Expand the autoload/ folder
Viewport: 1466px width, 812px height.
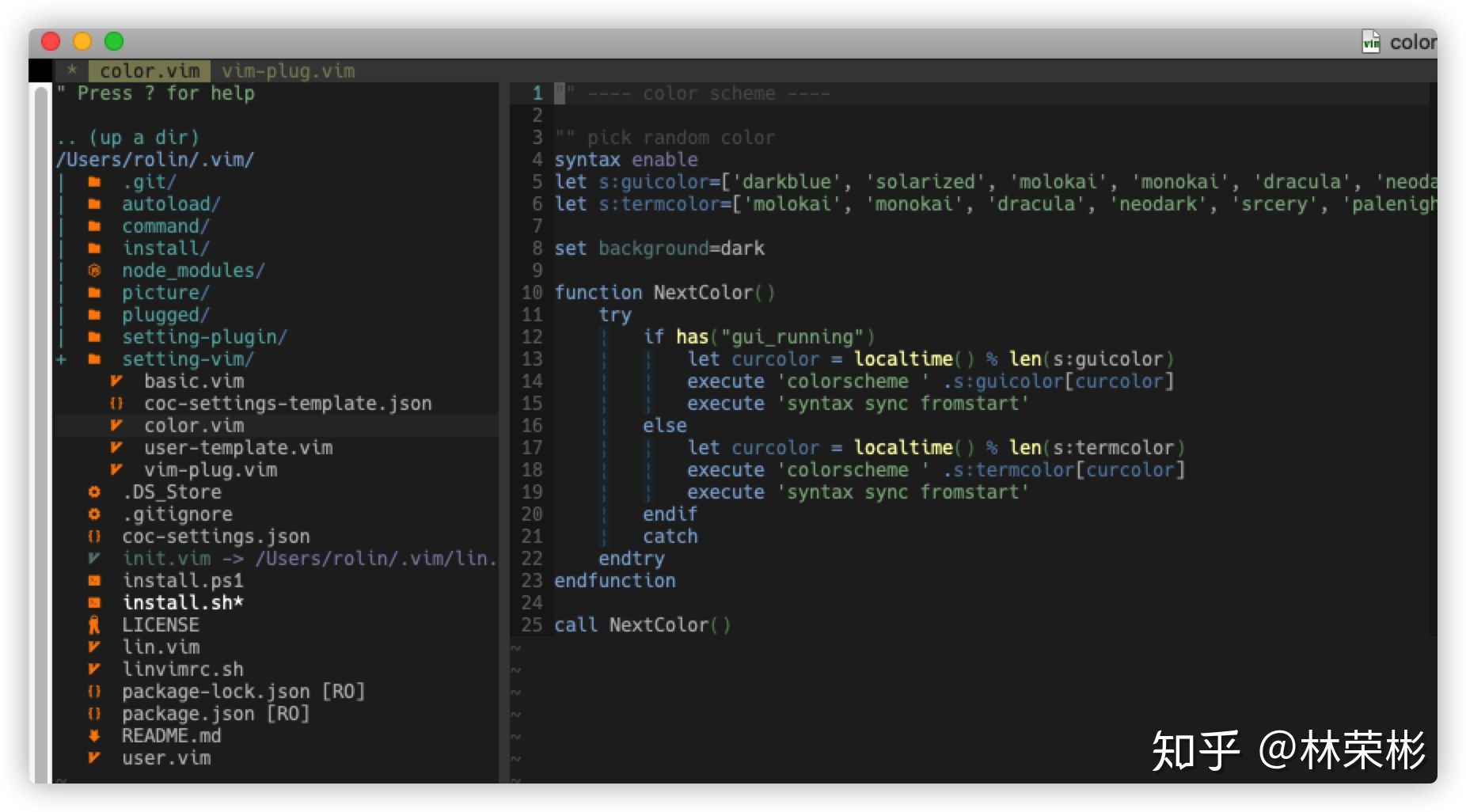170,204
